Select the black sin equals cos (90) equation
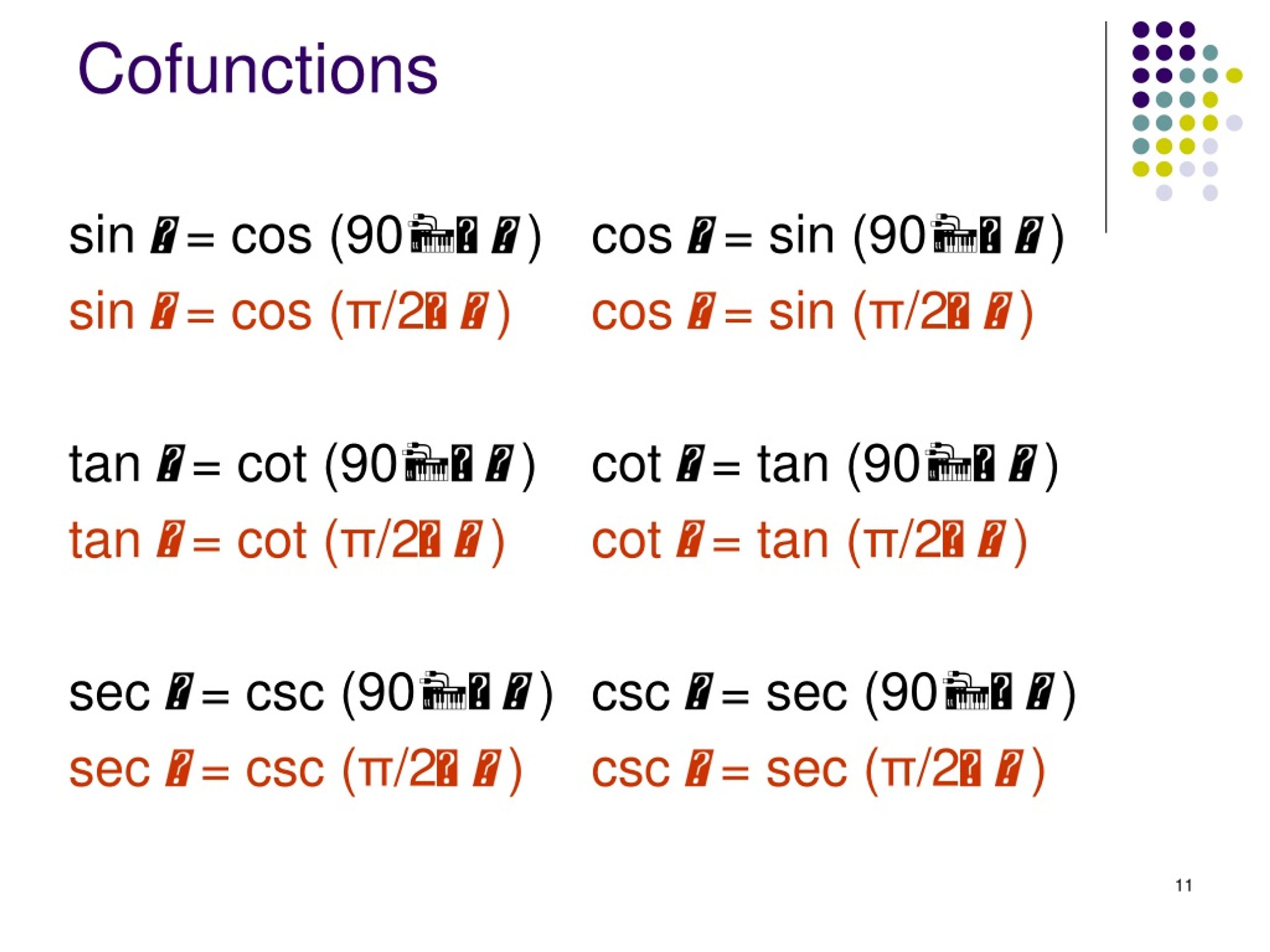This screenshot has width=1270, height=952. (x=306, y=237)
